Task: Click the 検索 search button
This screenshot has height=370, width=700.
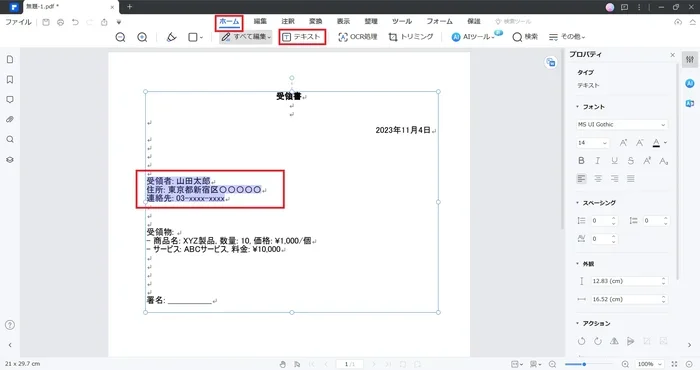Action: [525, 37]
